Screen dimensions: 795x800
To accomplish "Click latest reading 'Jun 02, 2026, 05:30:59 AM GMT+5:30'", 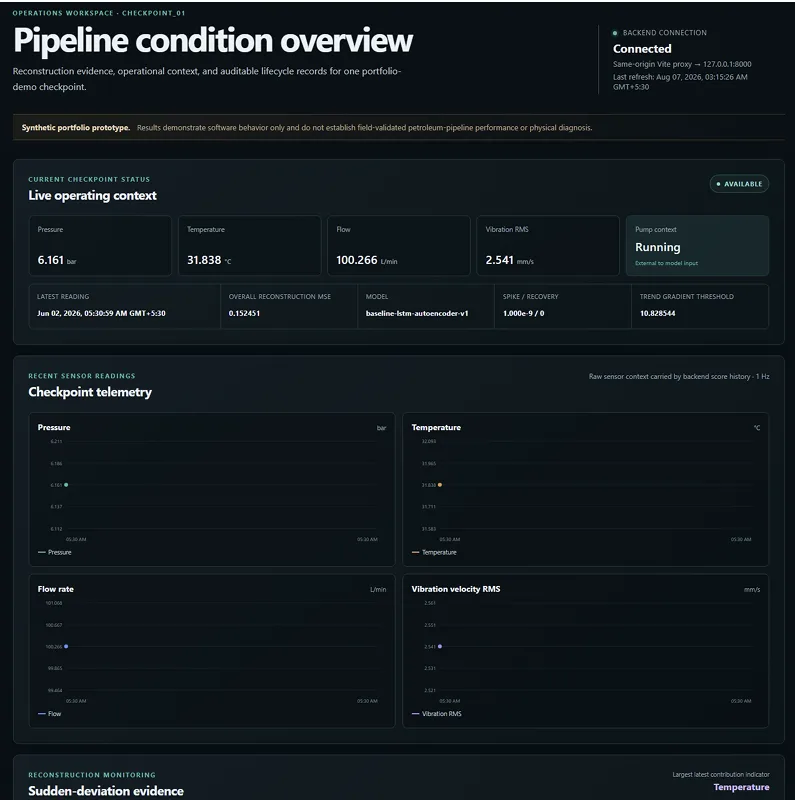I will tap(101, 313).
